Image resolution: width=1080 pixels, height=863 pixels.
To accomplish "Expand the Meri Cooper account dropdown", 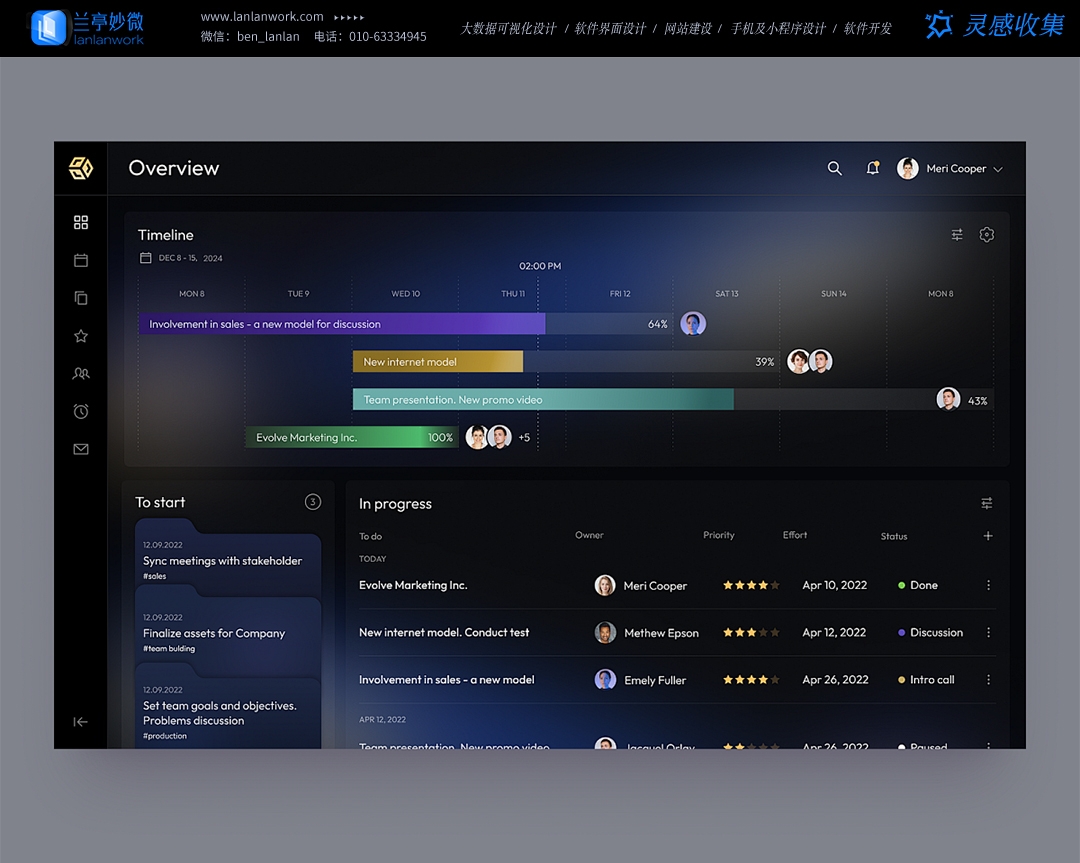I will (998, 170).
